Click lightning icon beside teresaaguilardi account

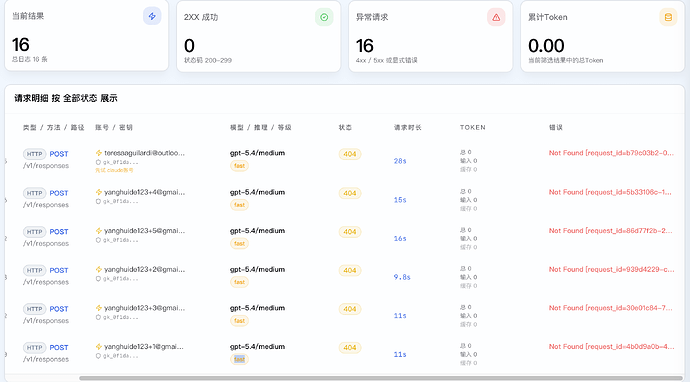[x=99, y=153]
